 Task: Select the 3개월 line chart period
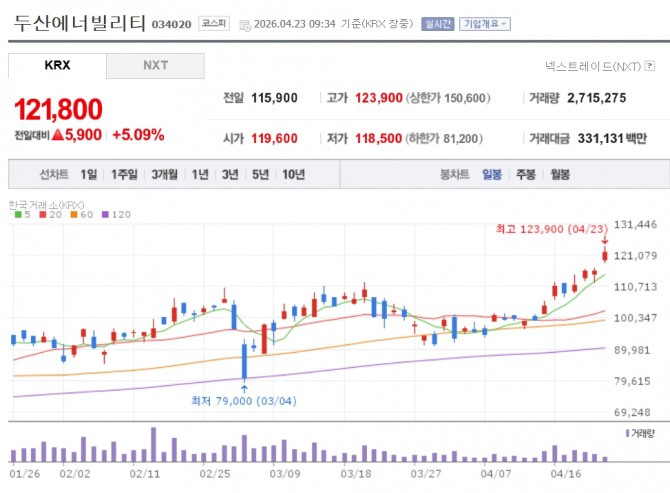coord(165,174)
